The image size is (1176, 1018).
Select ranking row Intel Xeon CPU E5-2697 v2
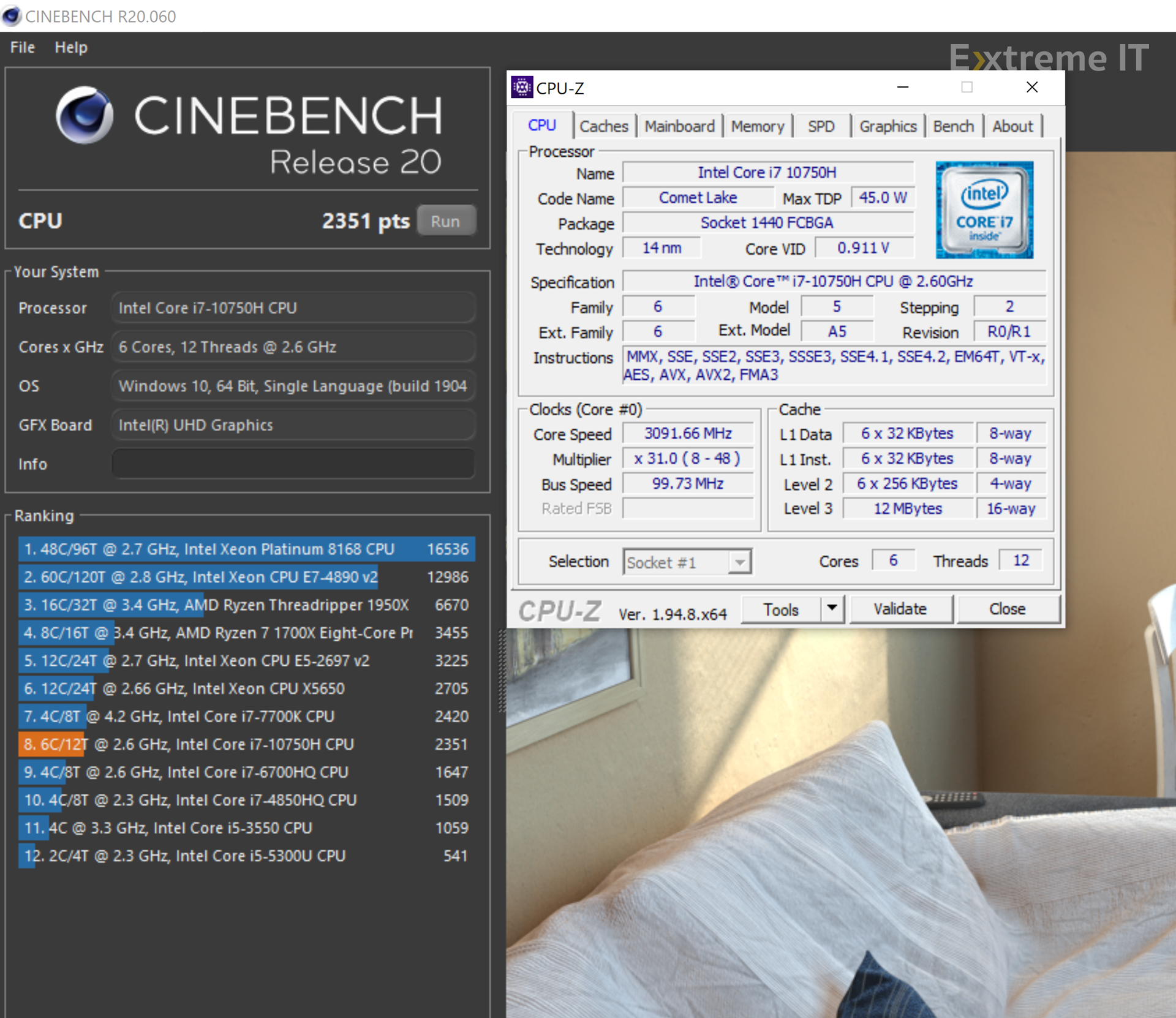tap(247, 661)
